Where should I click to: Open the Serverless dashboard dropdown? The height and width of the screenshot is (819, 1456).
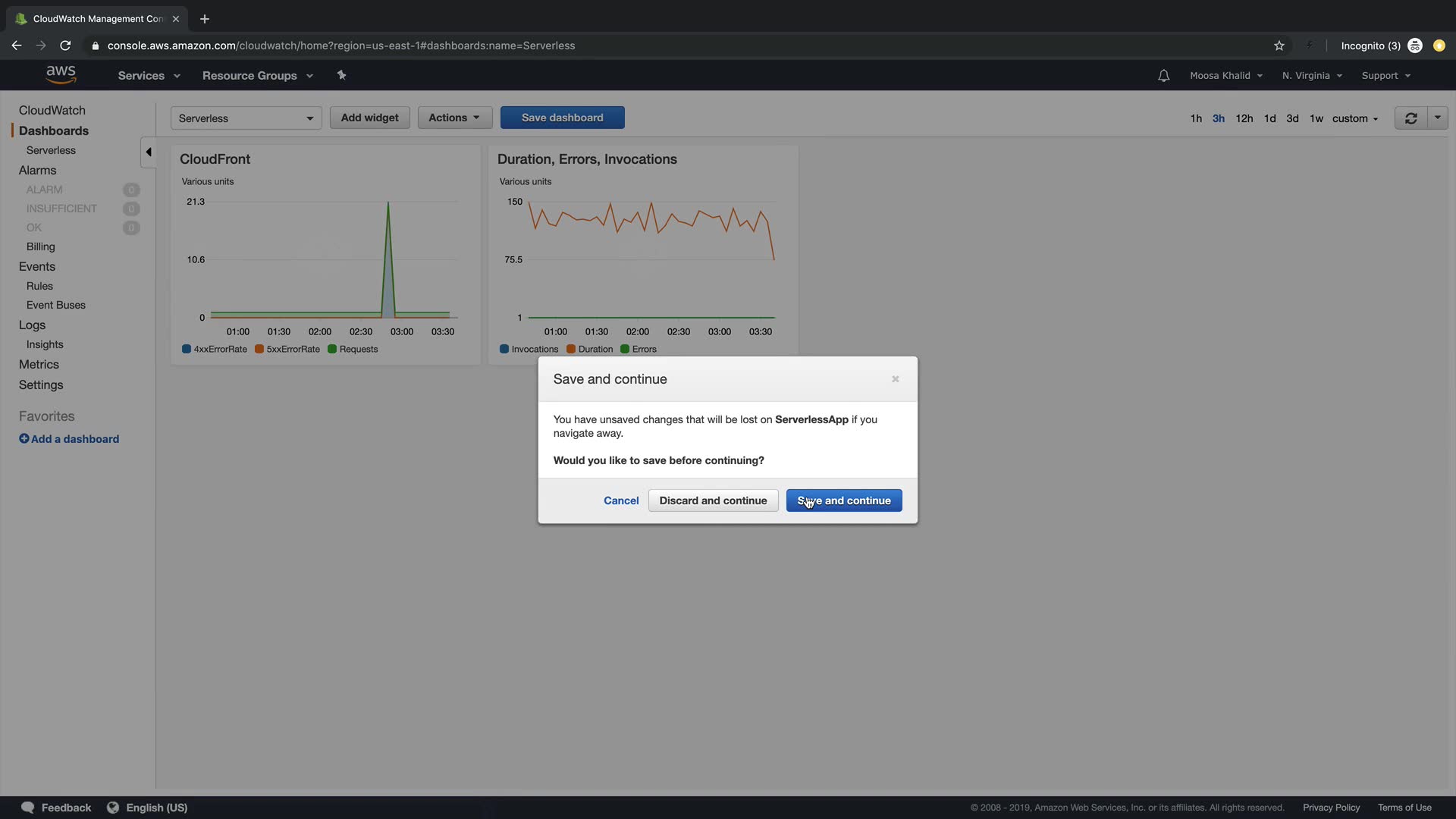click(246, 118)
